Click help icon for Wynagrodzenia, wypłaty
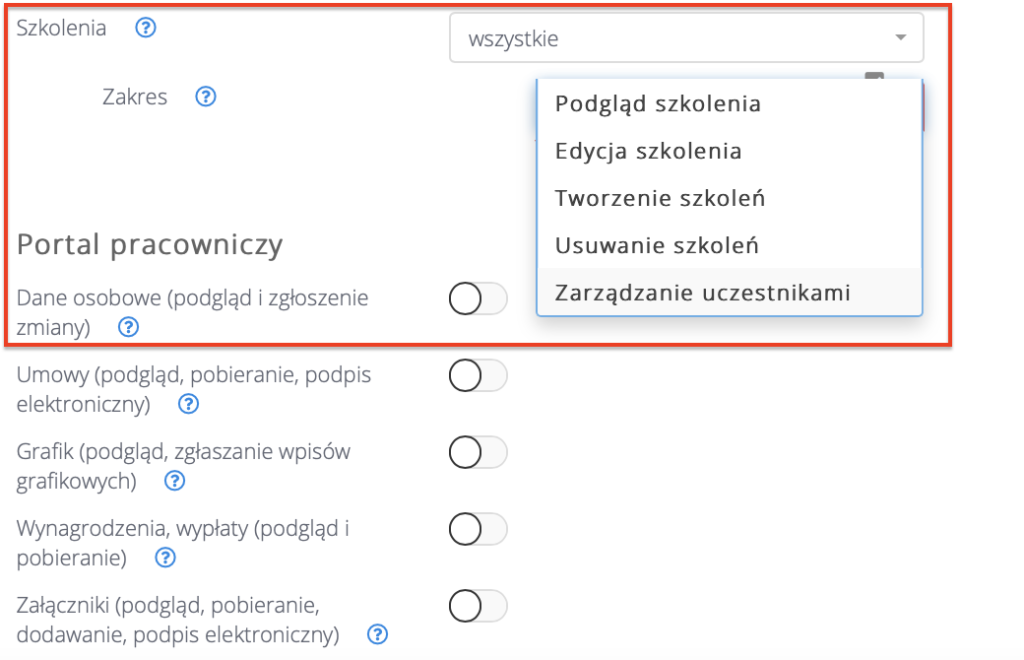This screenshot has width=1024, height=660. pos(164,558)
